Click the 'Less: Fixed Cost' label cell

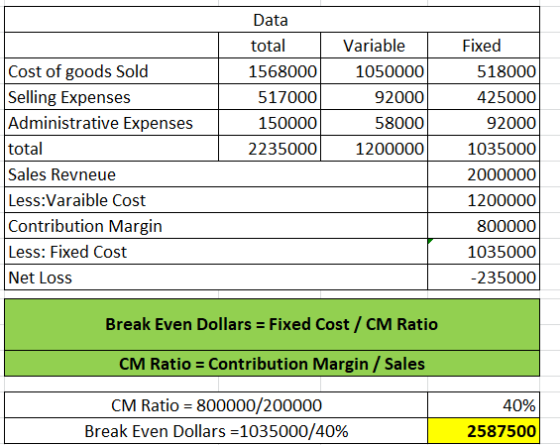coord(216,251)
